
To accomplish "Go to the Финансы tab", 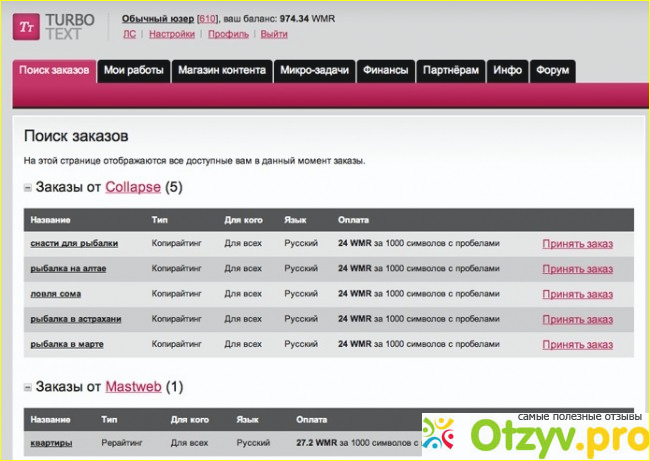I will point(386,71).
